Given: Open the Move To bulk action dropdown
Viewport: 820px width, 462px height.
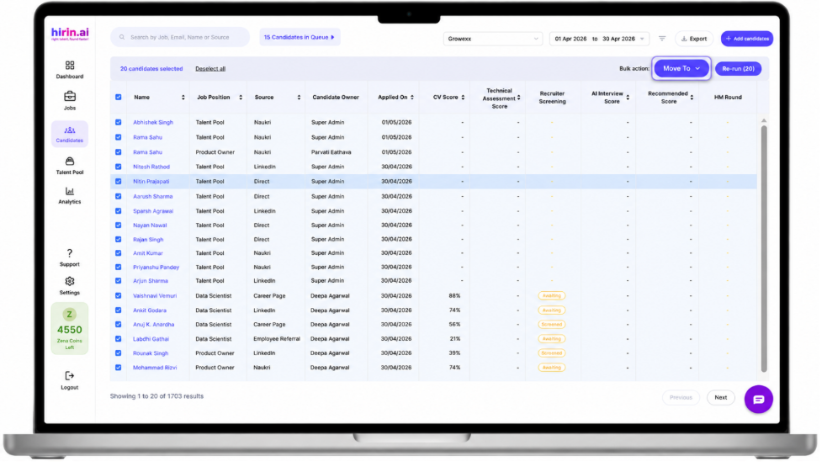Looking at the screenshot, I should tap(681, 69).
